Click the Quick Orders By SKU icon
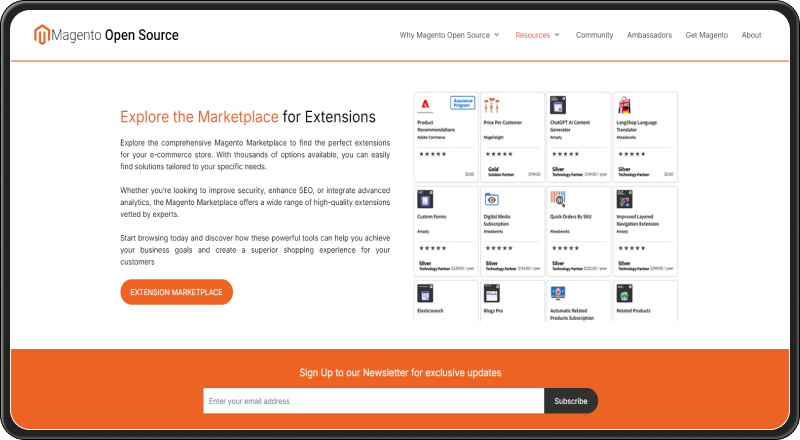Image resolution: width=800 pixels, height=440 pixels. pyautogui.click(x=558, y=199)
